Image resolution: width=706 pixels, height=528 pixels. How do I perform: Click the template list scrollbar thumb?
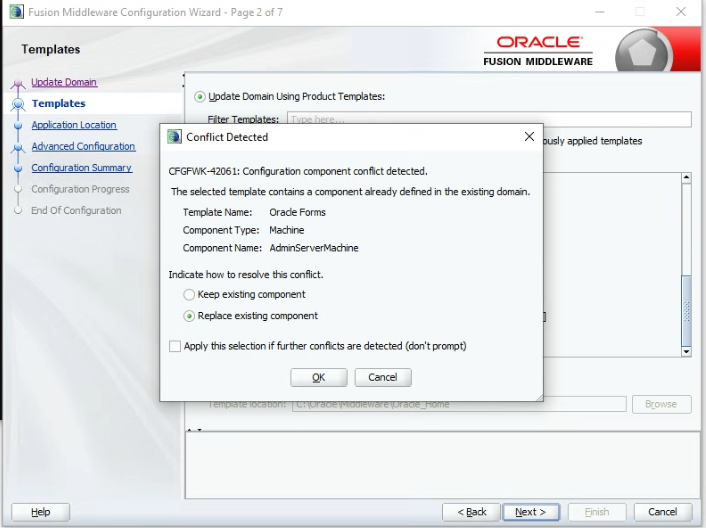pos(686,311)
